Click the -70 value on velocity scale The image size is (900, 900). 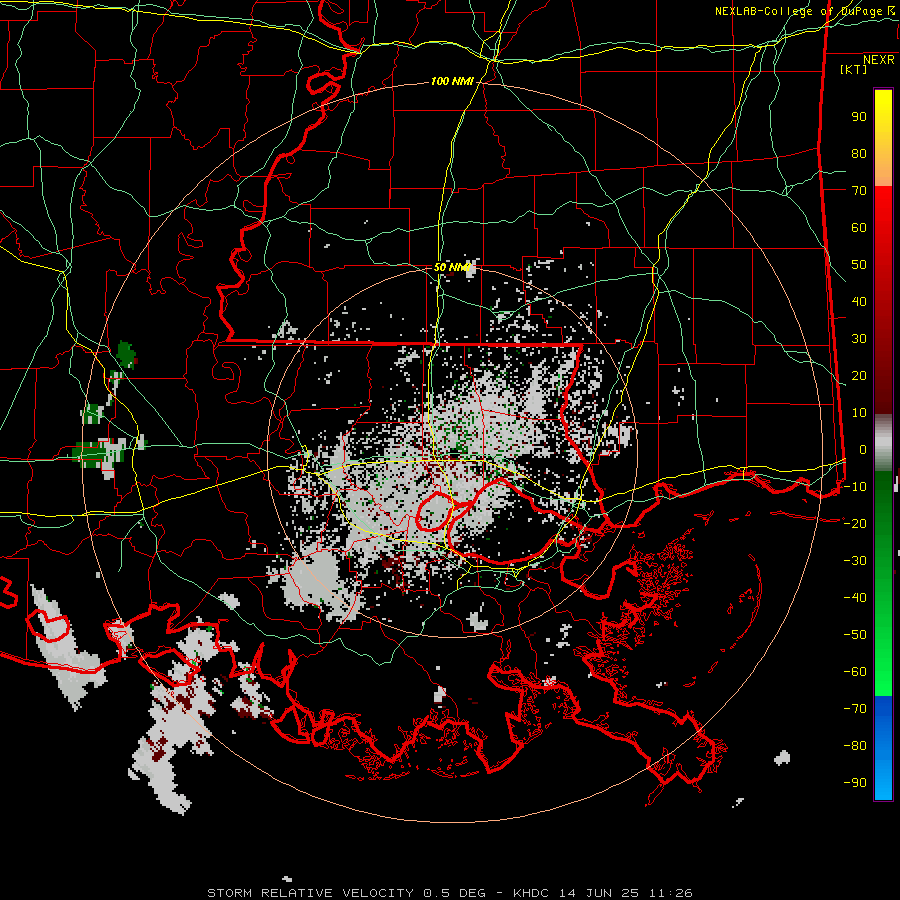pos(855,709)
